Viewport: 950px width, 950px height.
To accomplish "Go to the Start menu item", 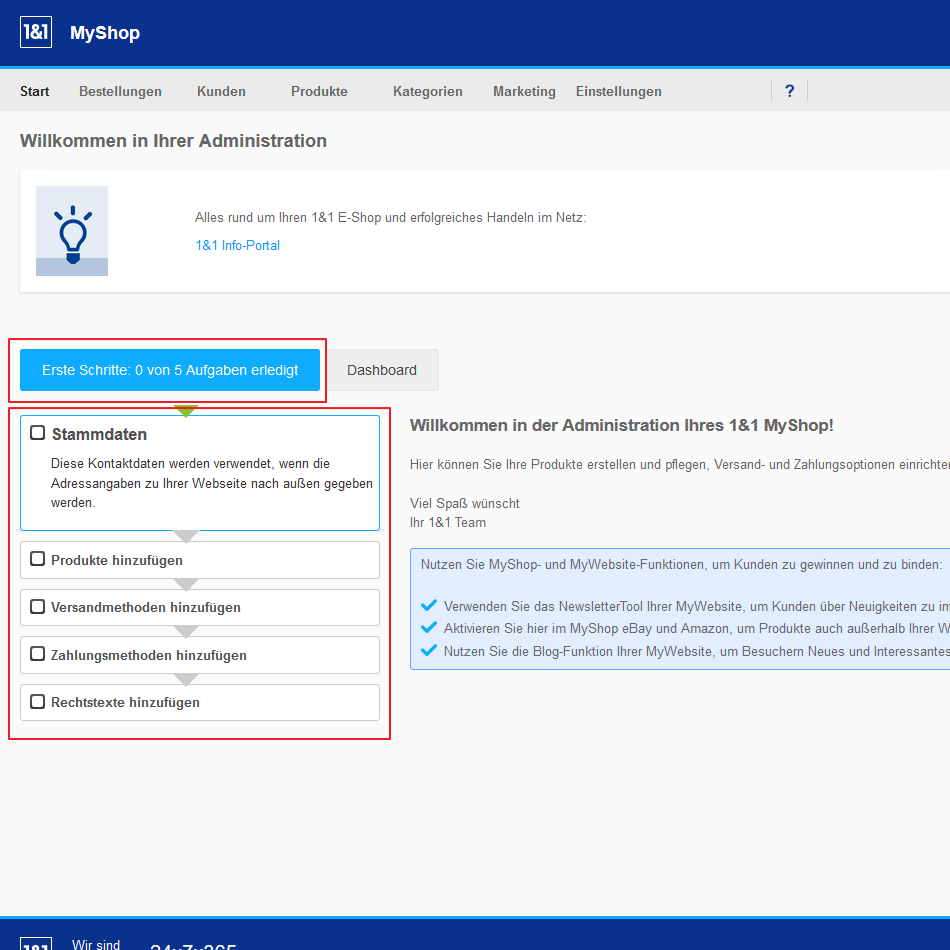I will coord(34,91).
